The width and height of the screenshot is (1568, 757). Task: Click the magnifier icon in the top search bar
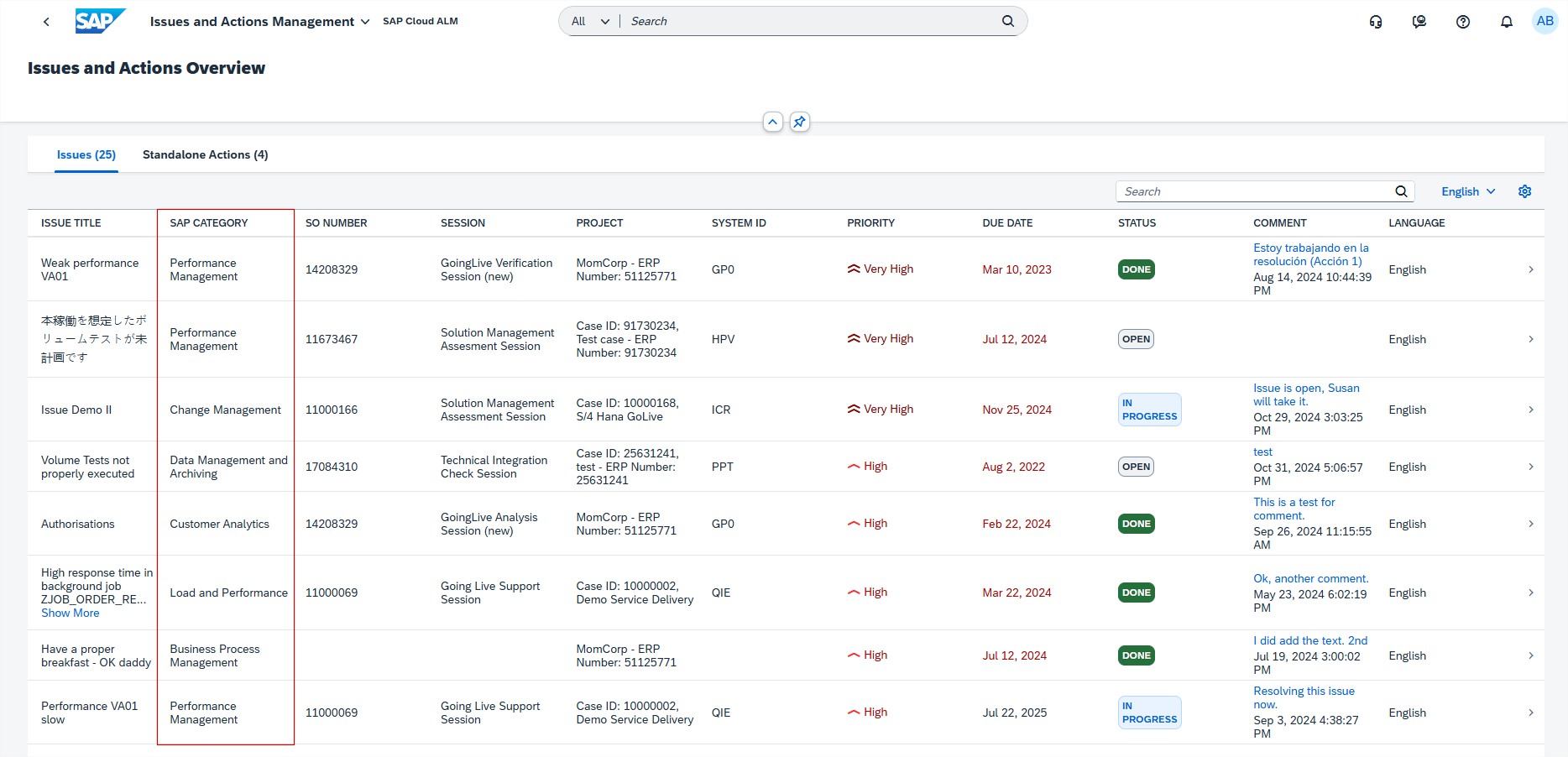pos(1008,22)
